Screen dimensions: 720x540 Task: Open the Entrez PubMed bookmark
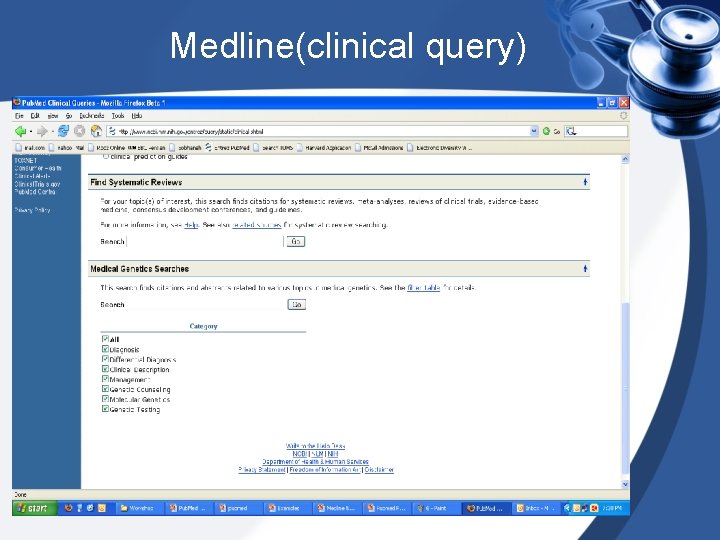tap(228, 148)
